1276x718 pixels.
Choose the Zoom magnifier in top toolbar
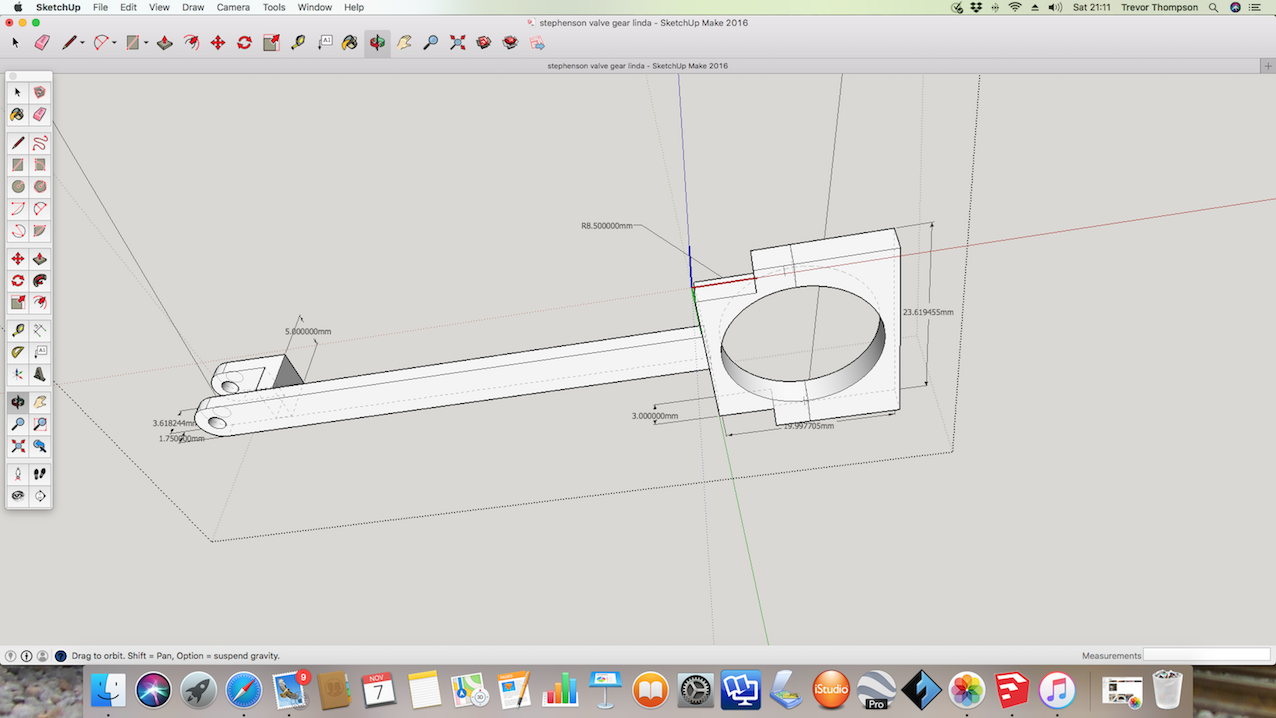(431, 43)
